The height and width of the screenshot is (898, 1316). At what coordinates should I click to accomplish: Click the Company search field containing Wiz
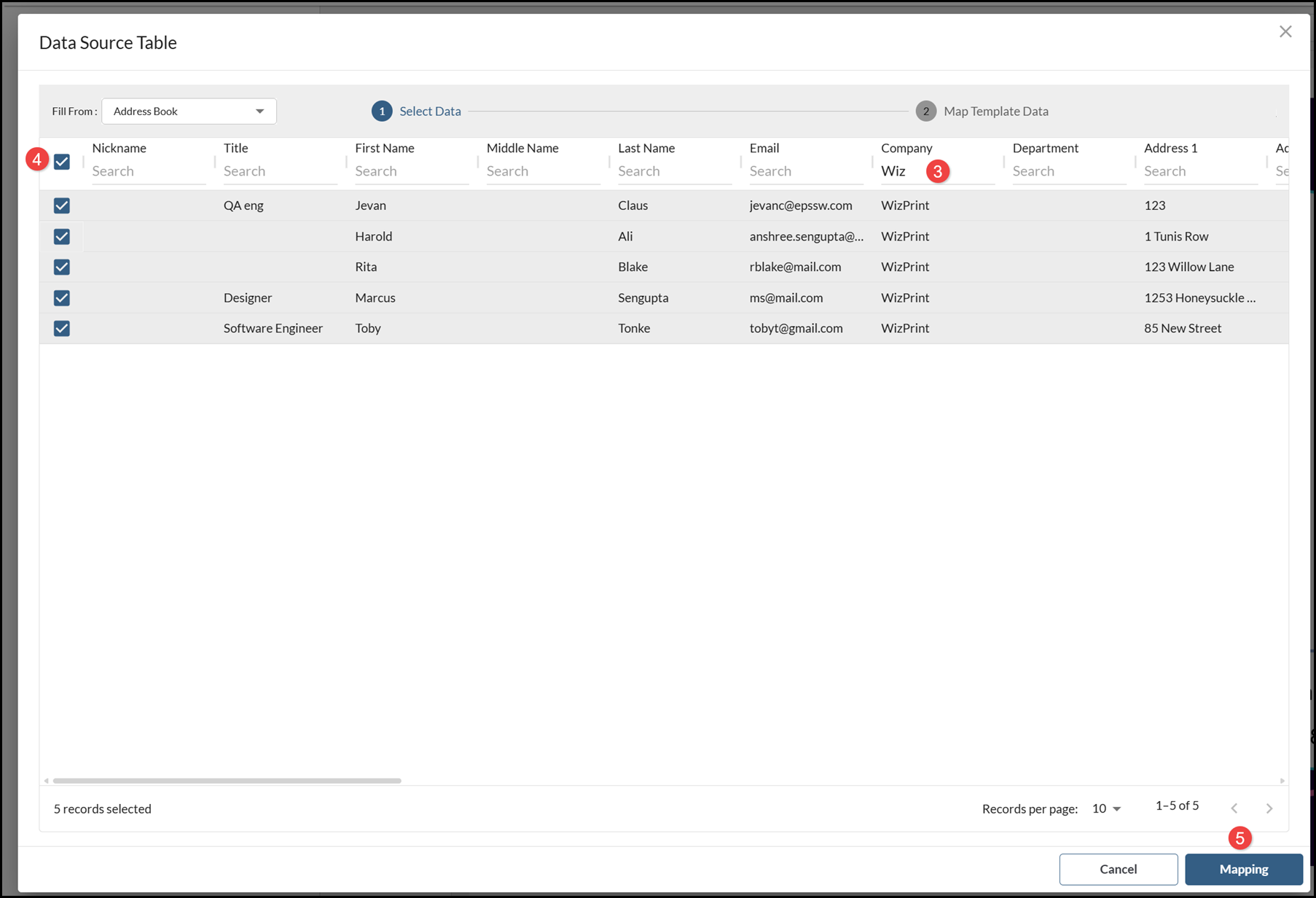point(902,171)
